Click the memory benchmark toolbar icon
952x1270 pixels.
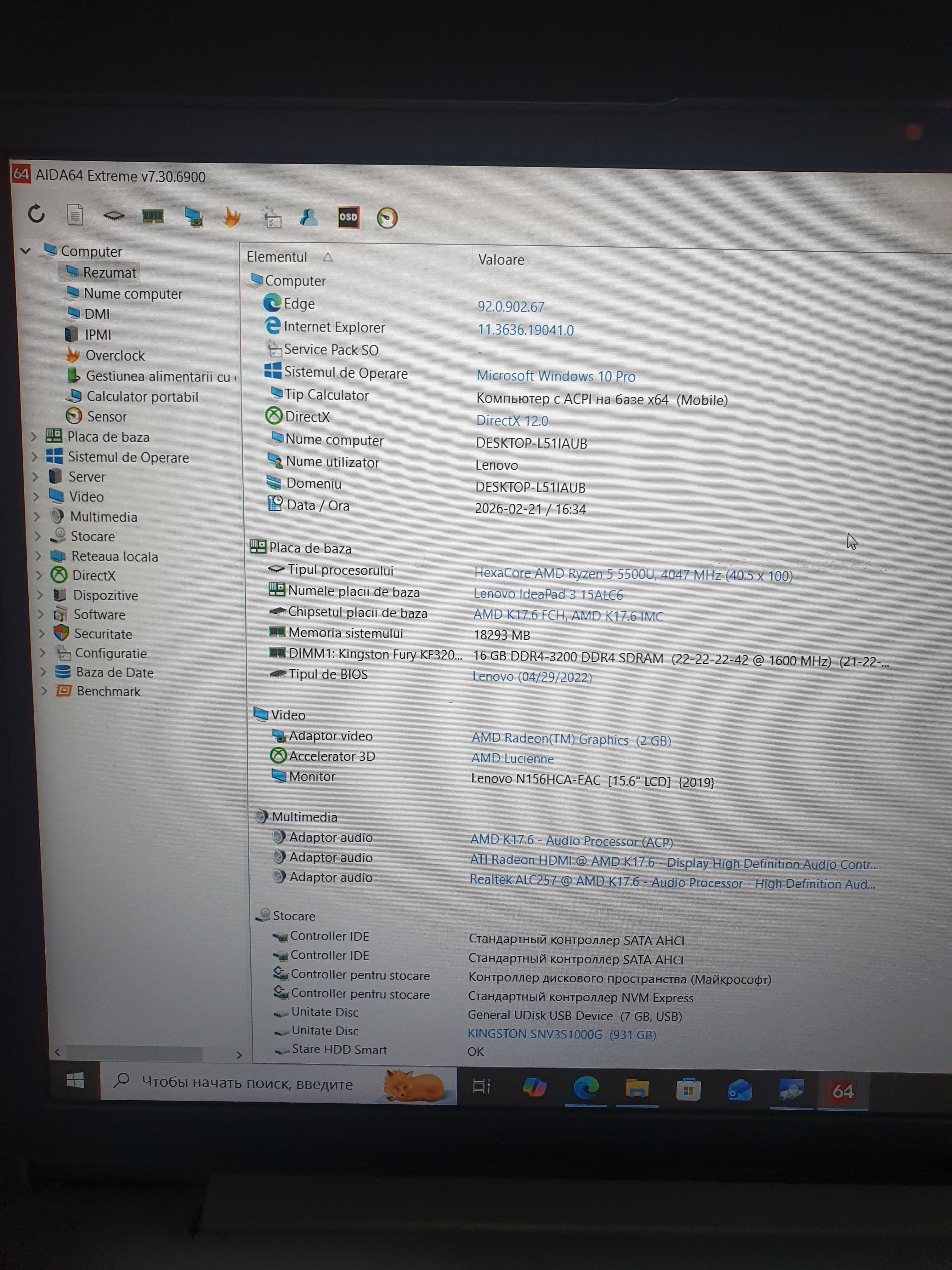click(153, 216)
